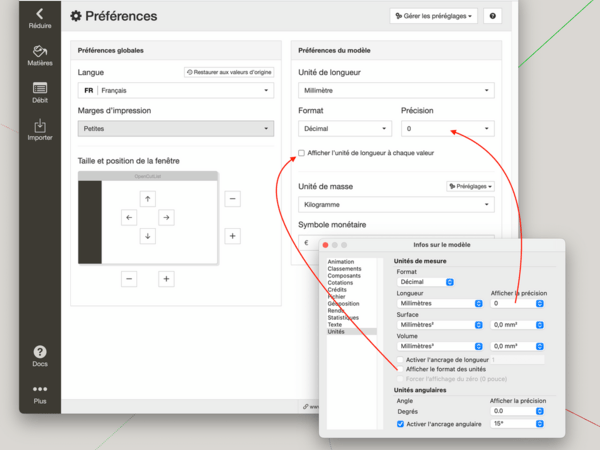
Task: Open the Docs help icon
Action: coord(40,356)
